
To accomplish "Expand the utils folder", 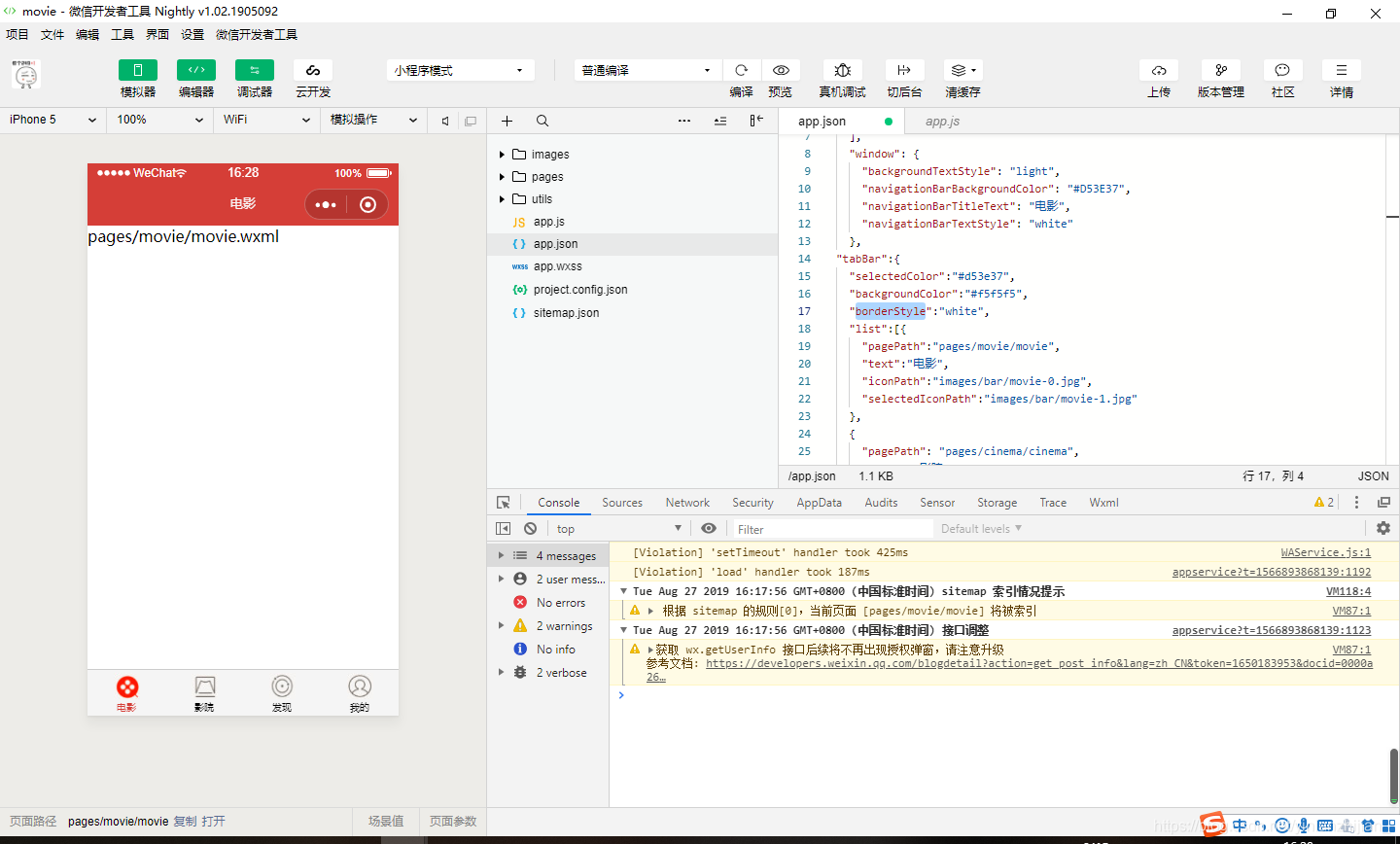I will pyautogui.click(x=502, y=199).
